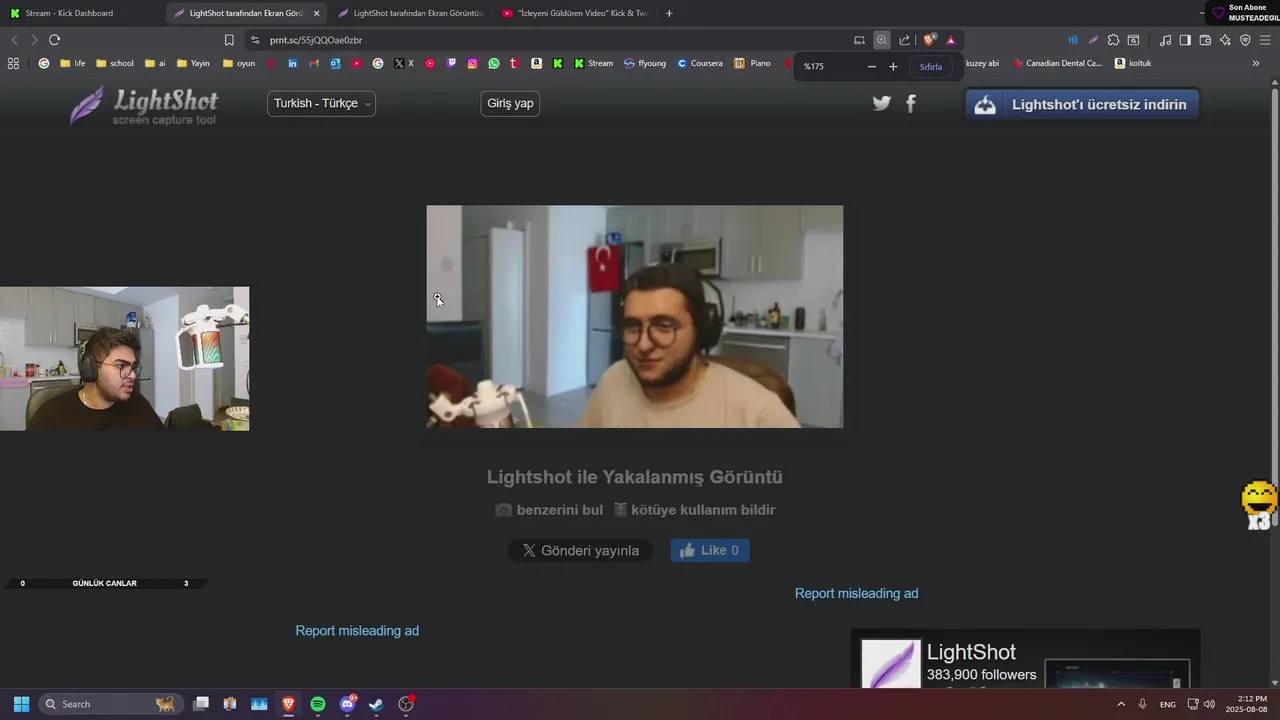The width and height of the screenshot is (1280, 720).
Task: Switch to the second LightShot tab
Action: pos(410,13)
